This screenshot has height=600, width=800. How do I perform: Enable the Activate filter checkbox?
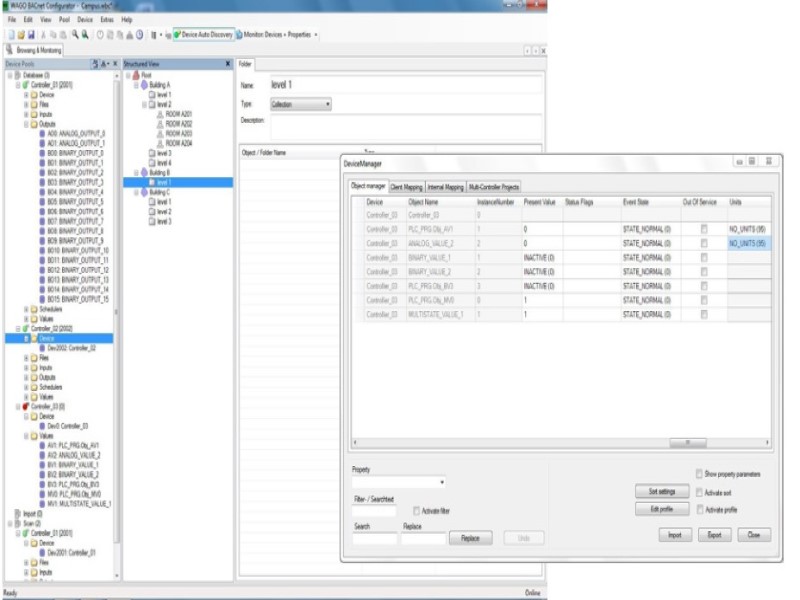click(416, 511)
